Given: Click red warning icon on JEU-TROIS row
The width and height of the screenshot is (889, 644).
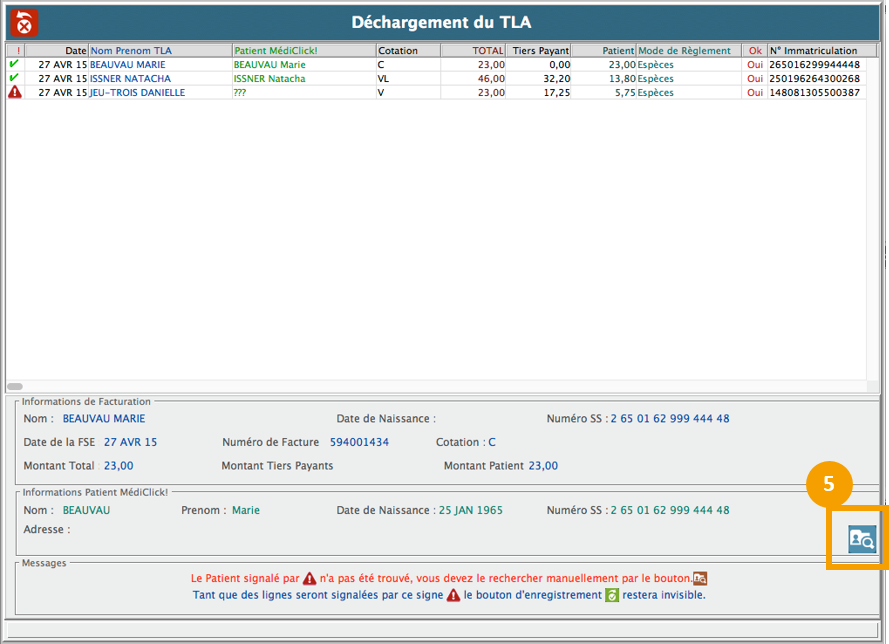Looking at the screenshot, I should (14, 92).
